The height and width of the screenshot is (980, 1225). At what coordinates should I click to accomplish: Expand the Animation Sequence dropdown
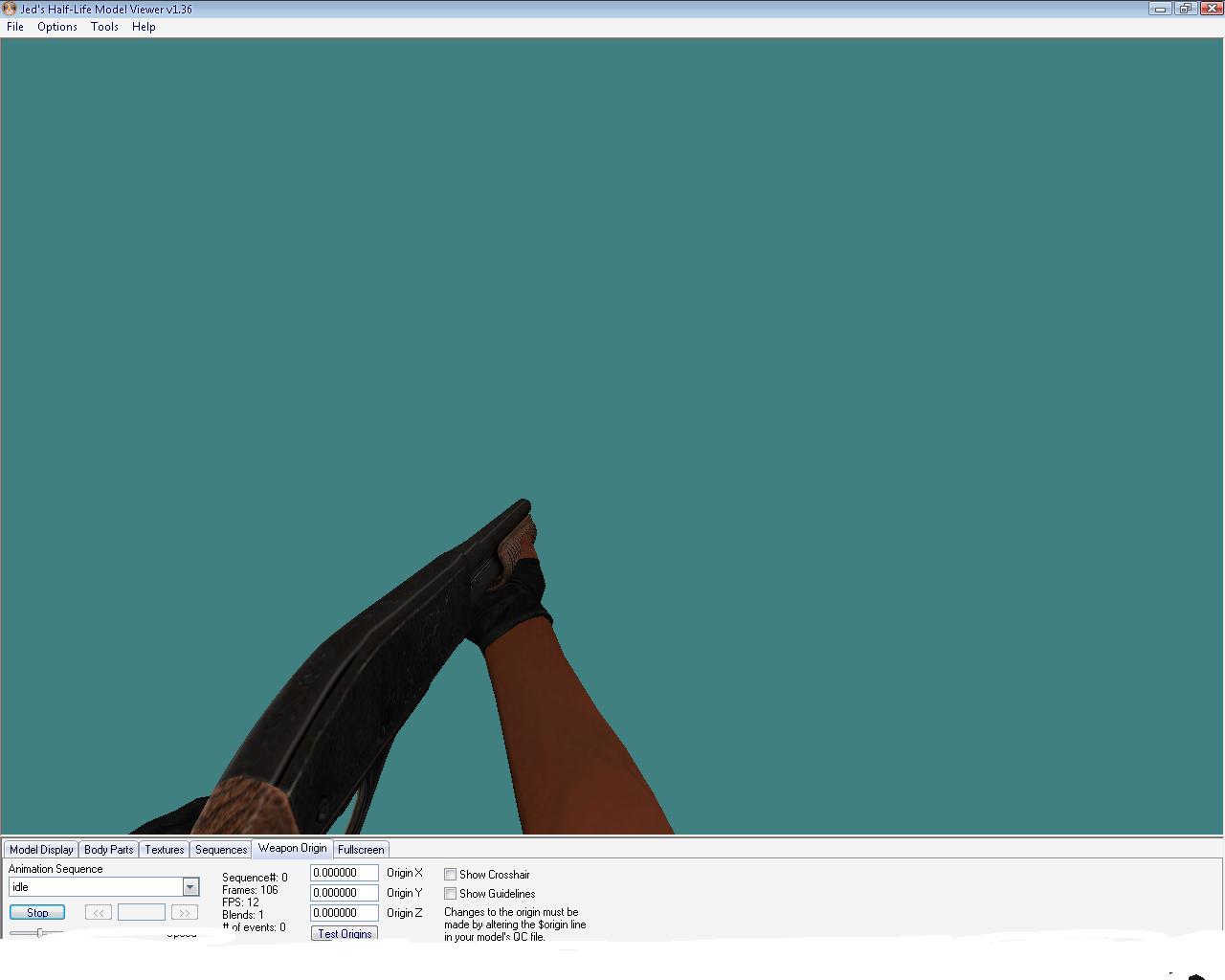[x=190, y=887]
